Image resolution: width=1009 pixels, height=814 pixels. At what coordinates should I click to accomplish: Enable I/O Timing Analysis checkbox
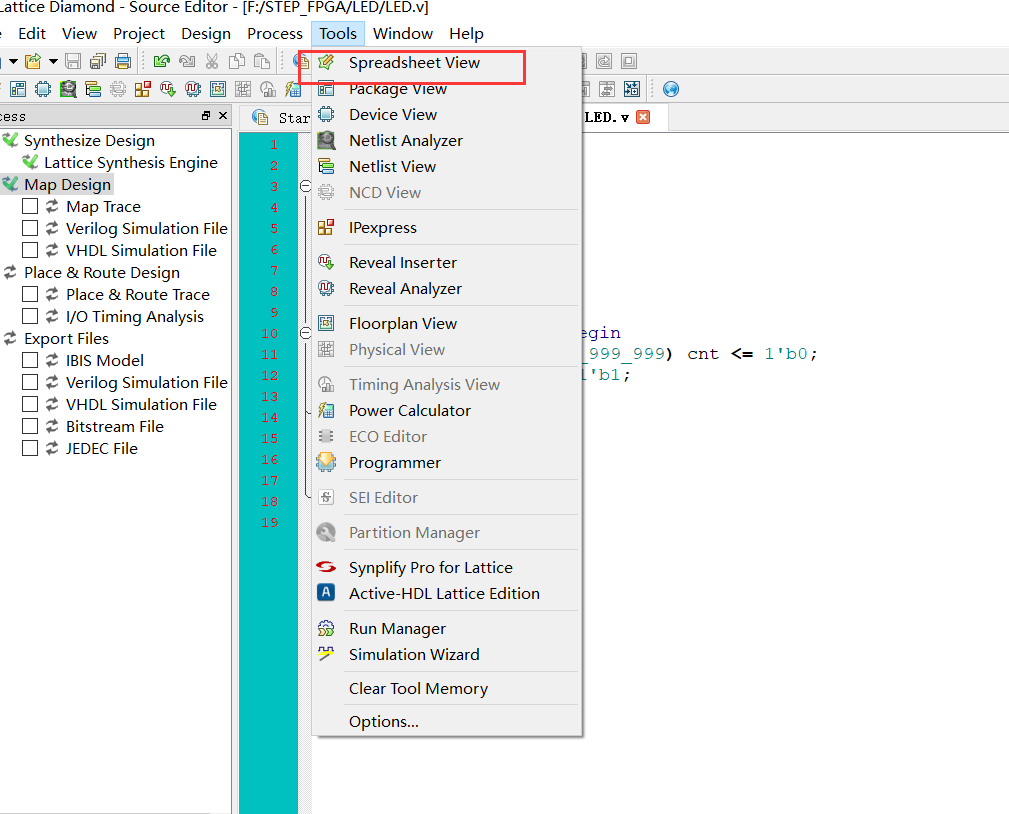[x=30, y=317]
